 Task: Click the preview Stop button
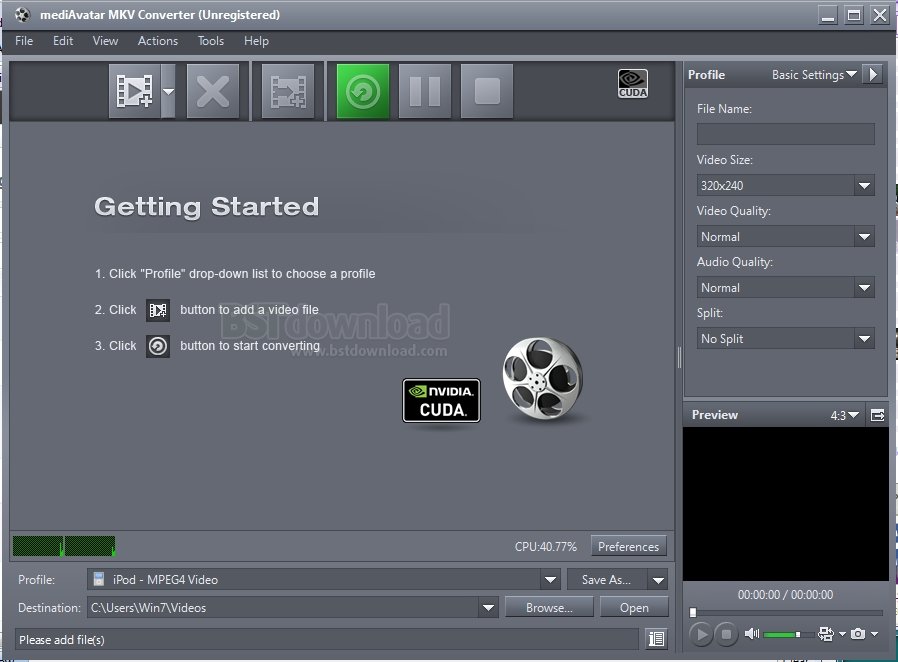click(726, 634)
